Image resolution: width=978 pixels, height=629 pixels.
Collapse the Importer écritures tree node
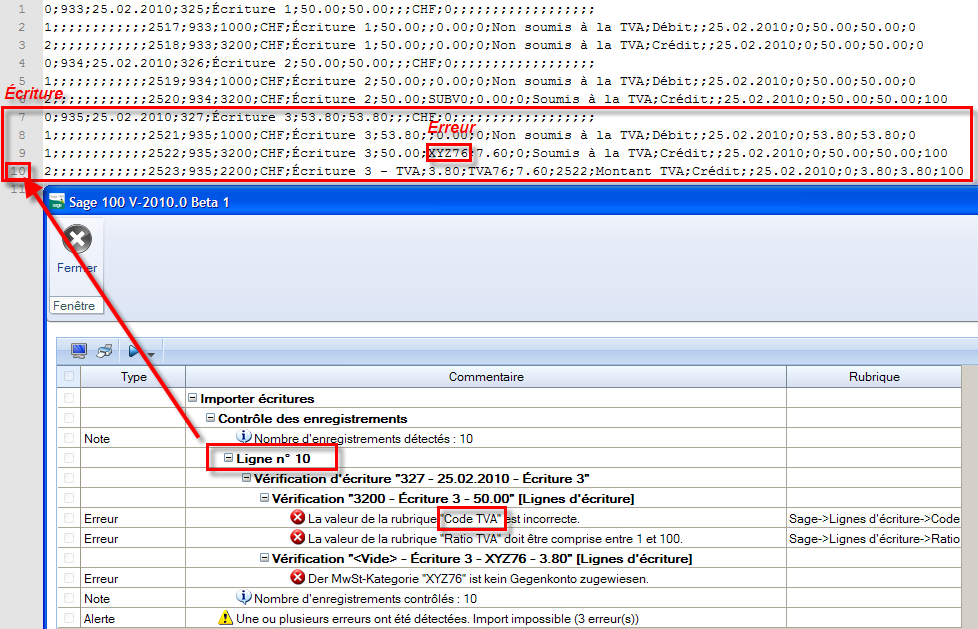click(193, 397)
